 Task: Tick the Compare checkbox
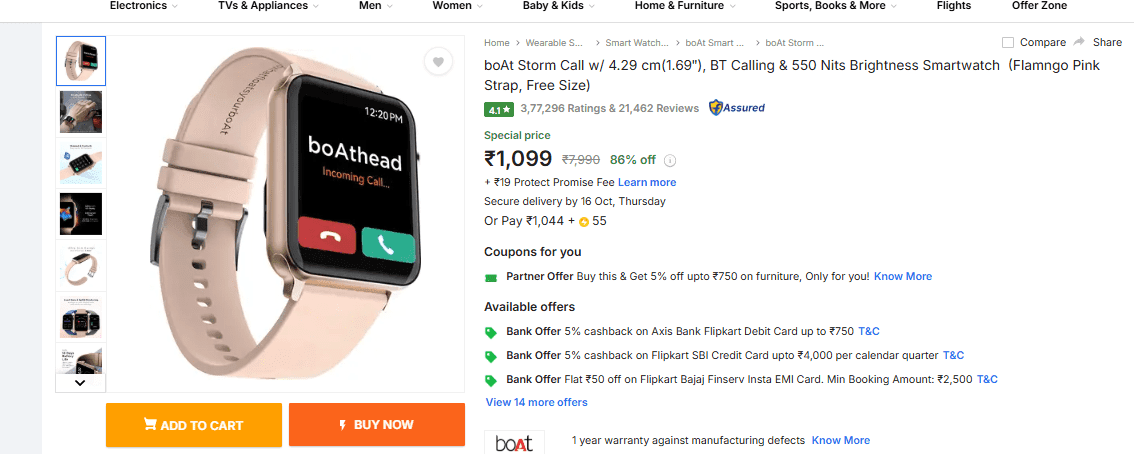(x=1008, y=43)
